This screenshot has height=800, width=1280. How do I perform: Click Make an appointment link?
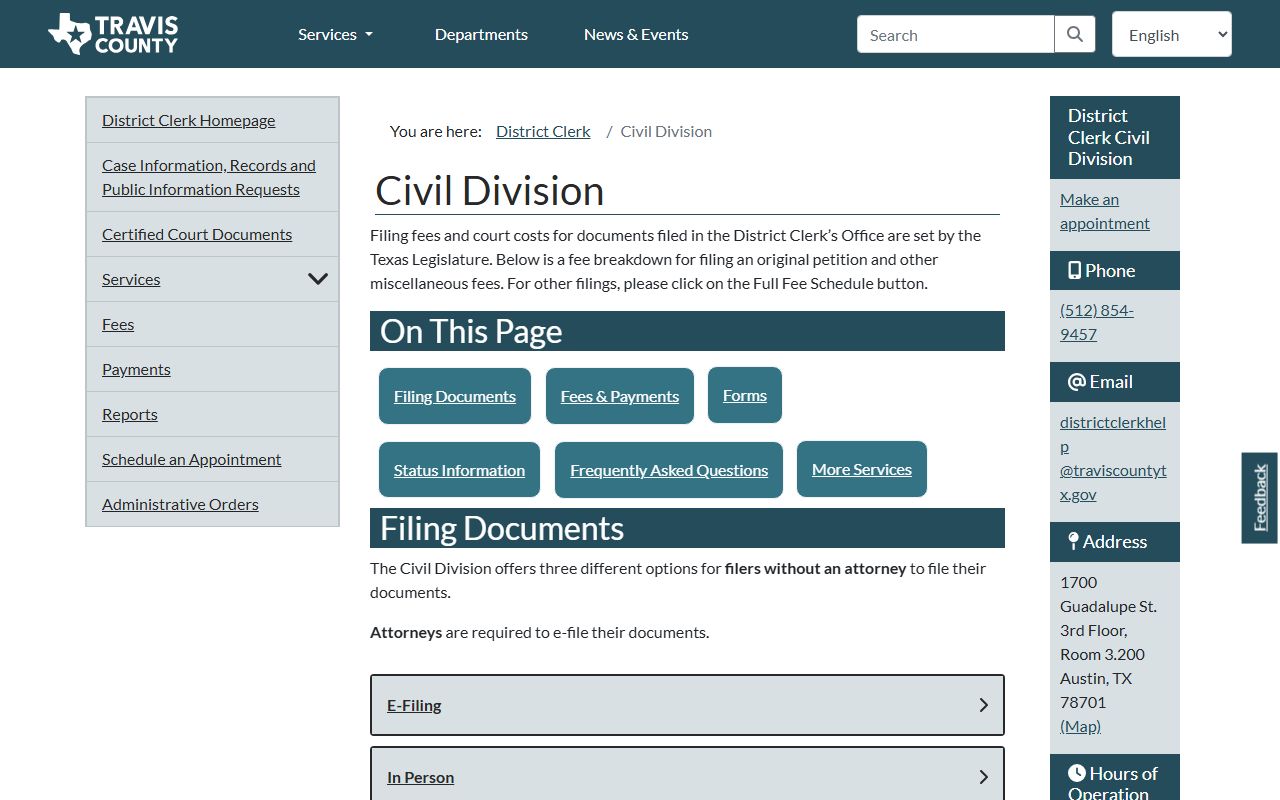(1105, 211)
